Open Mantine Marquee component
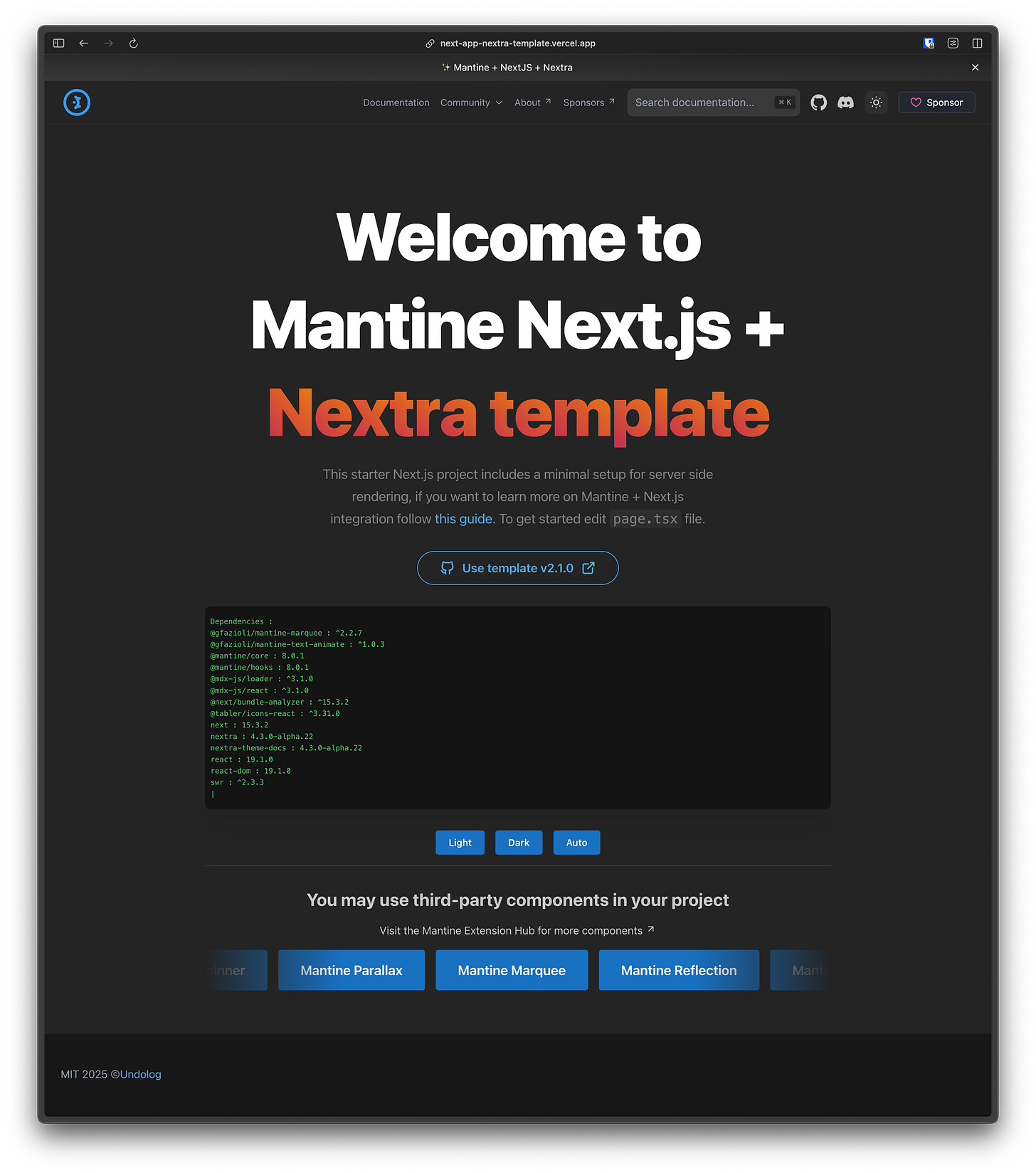 [512, 970]
